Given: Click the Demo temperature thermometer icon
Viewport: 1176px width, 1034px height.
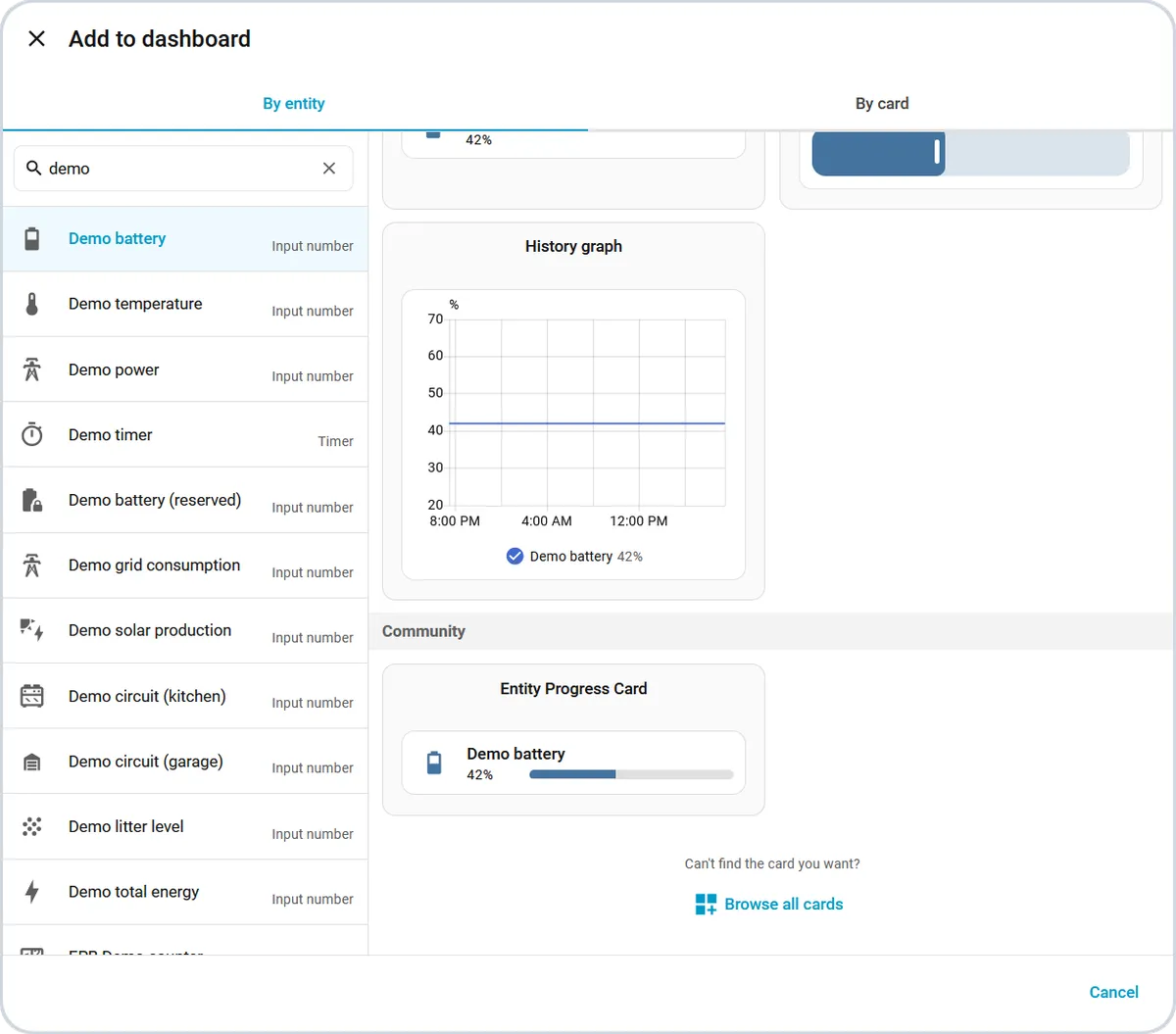Looking at the screenshot, I should coord(32,304).
